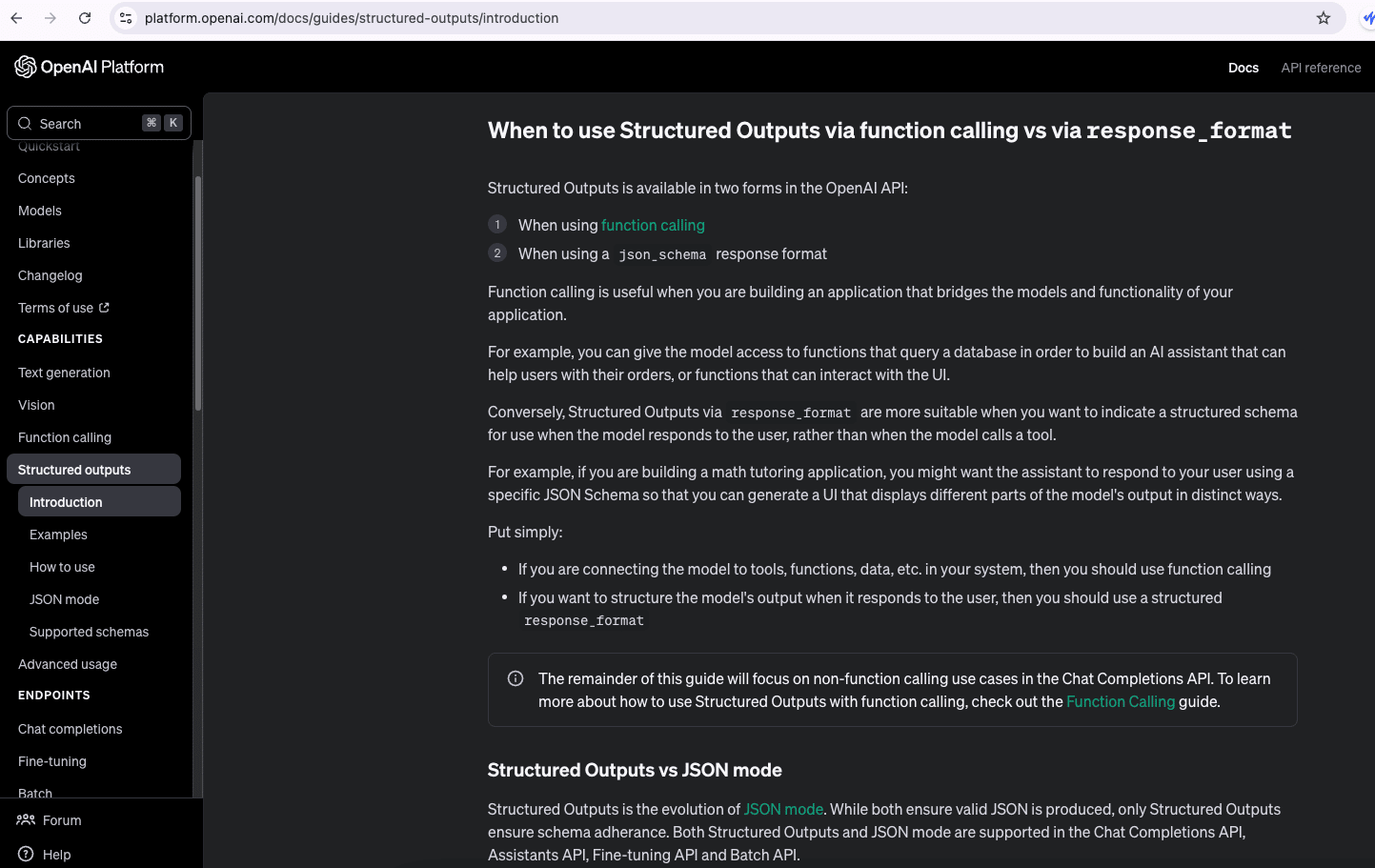Click the 'Put simply:' paragraph
The width and height of the screenshot is (1375, 868).
525,532
